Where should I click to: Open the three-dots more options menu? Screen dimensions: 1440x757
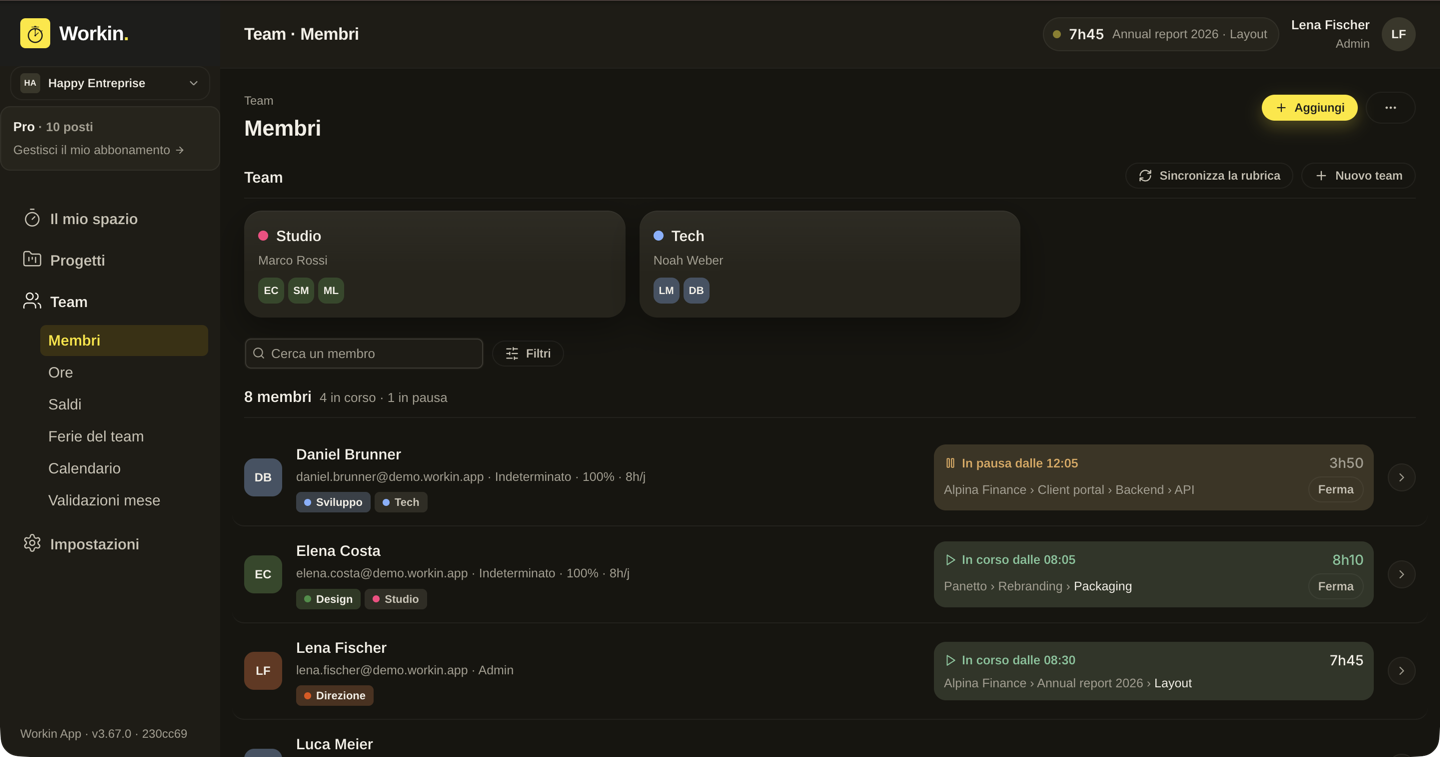pos(1390,108)
